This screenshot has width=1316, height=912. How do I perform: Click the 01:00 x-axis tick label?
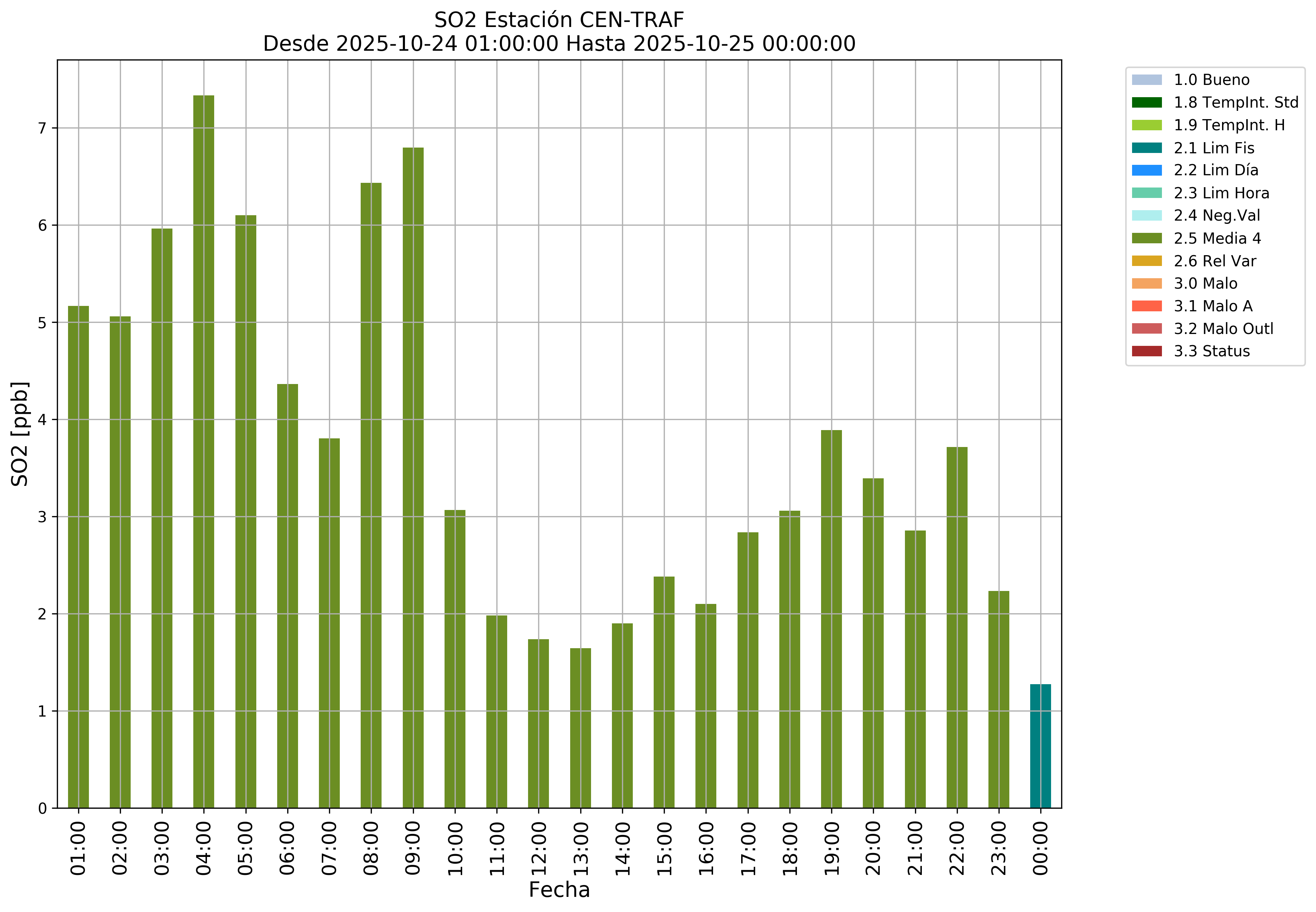(78, 848)
